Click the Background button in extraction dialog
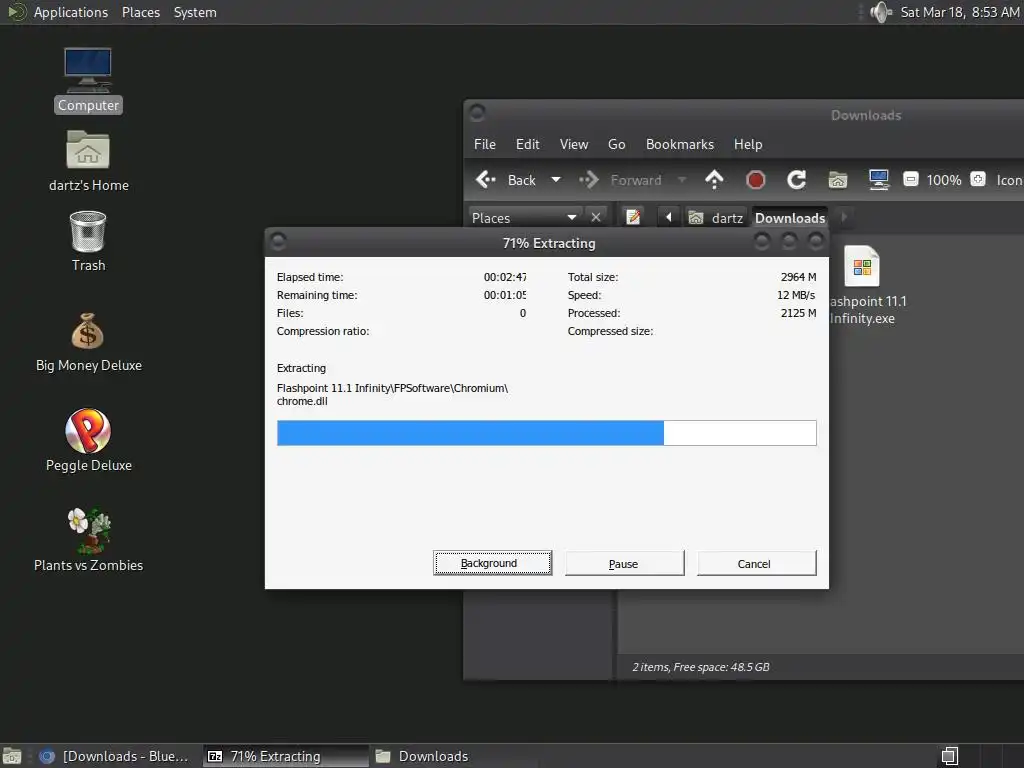This screenshot has height=768, width=1024. tap(492, 563)
